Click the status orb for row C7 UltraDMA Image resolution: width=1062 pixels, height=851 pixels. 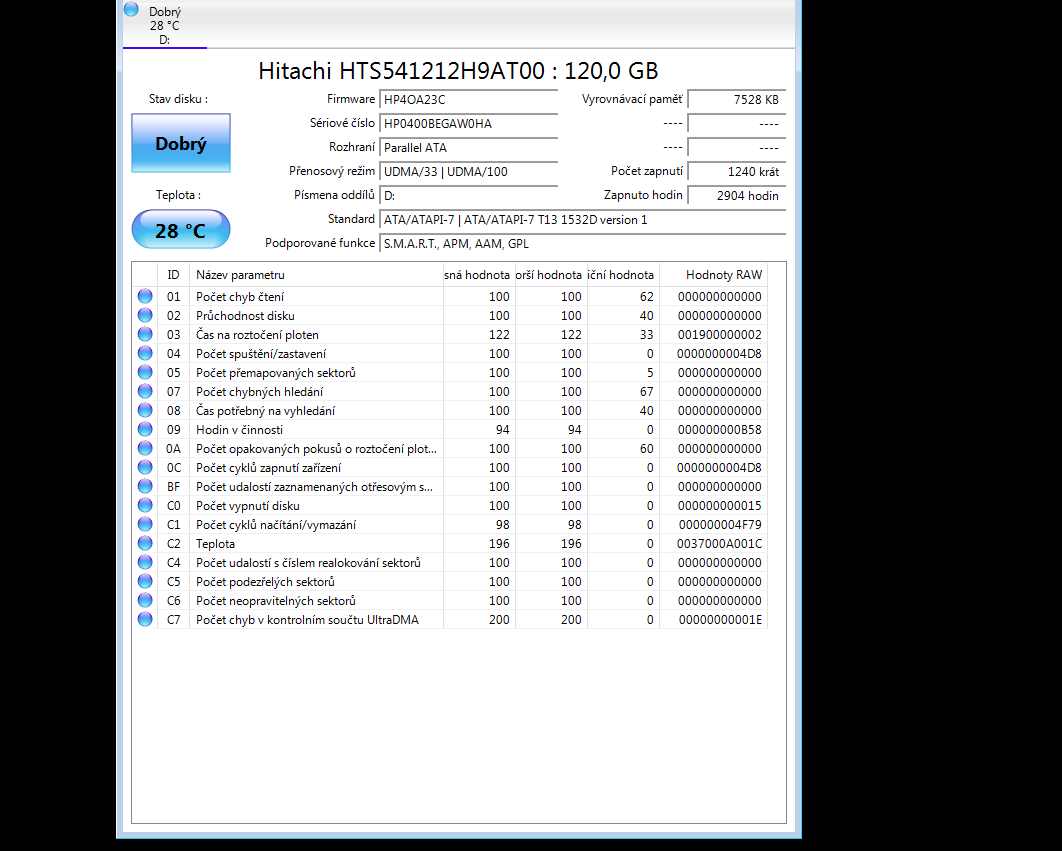click(145, 619)
